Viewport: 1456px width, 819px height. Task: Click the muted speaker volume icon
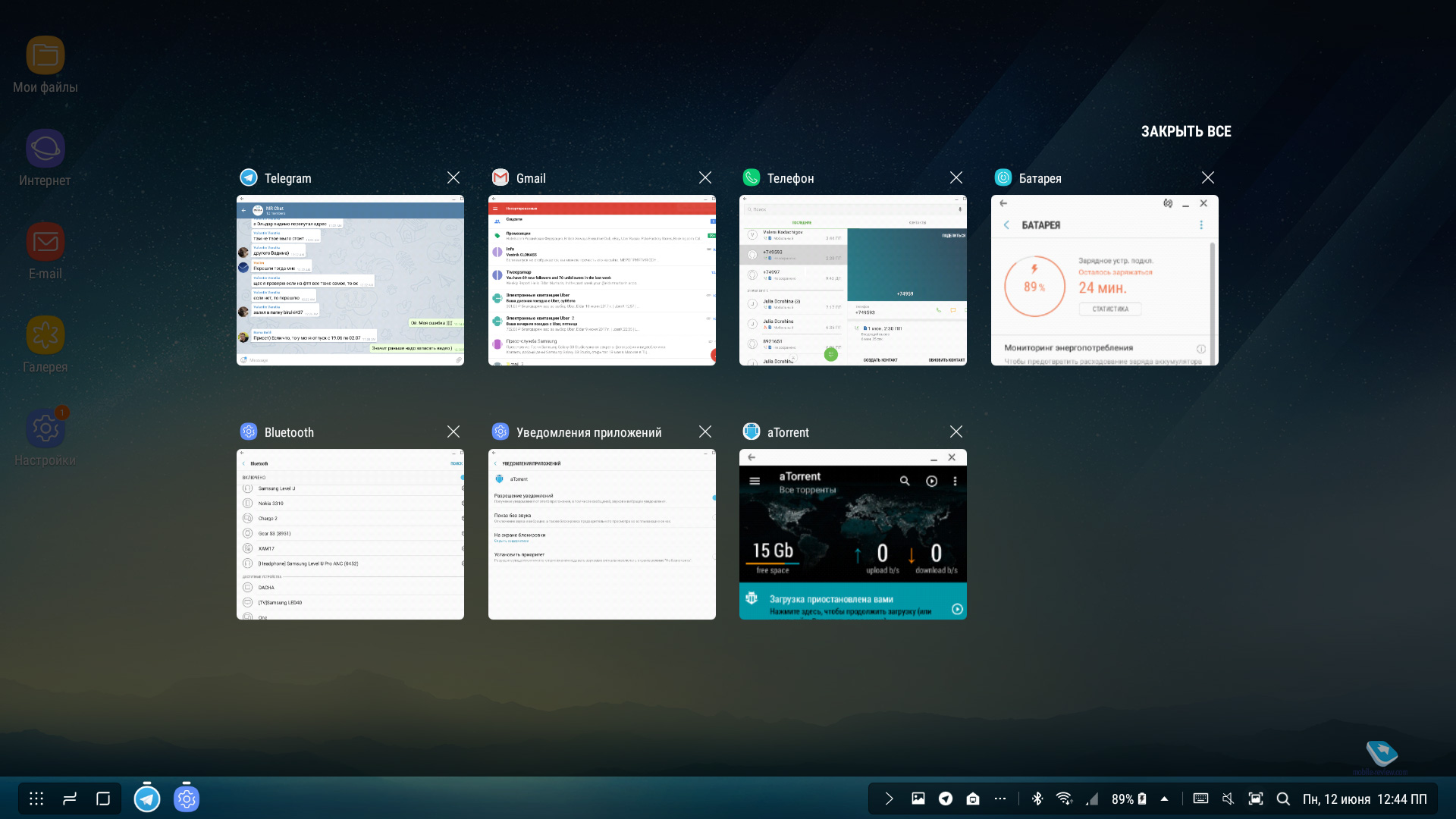pyautogui.click(x=1228, y=799)
